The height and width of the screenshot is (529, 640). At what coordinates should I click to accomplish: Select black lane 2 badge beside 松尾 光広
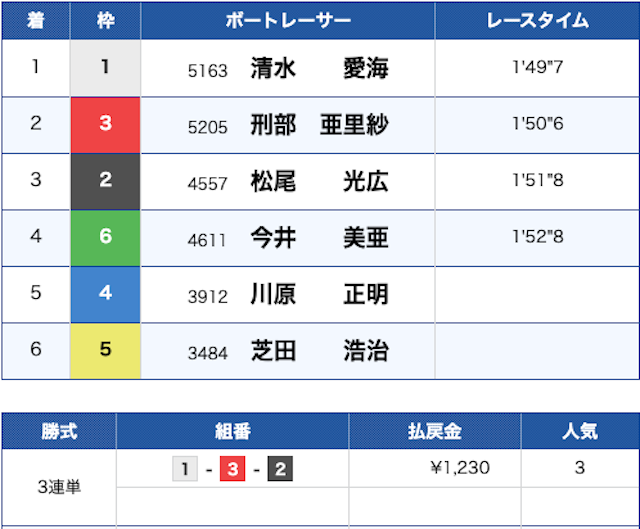click(105, 181)
